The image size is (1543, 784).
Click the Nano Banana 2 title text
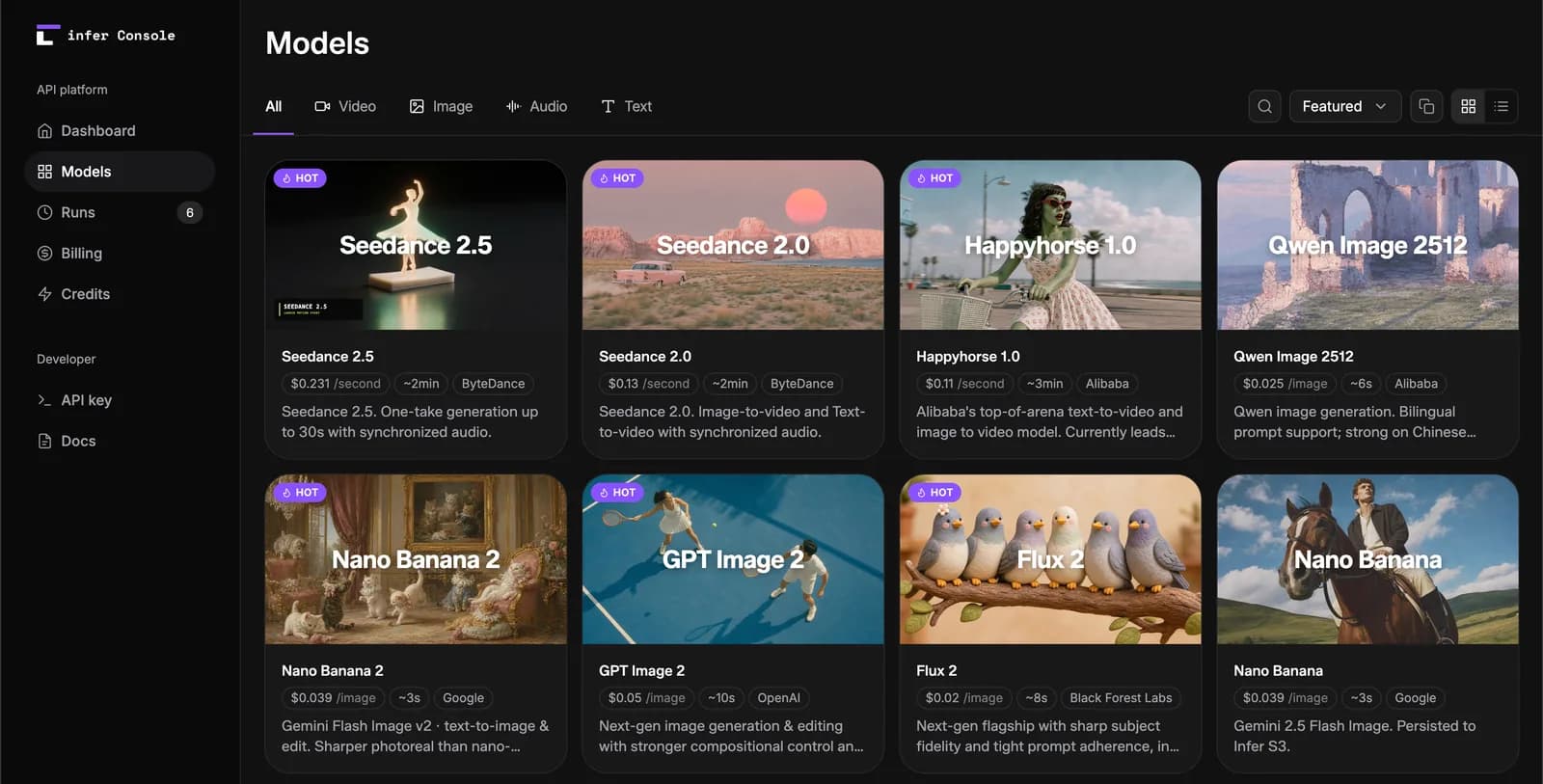coord(333,670)
